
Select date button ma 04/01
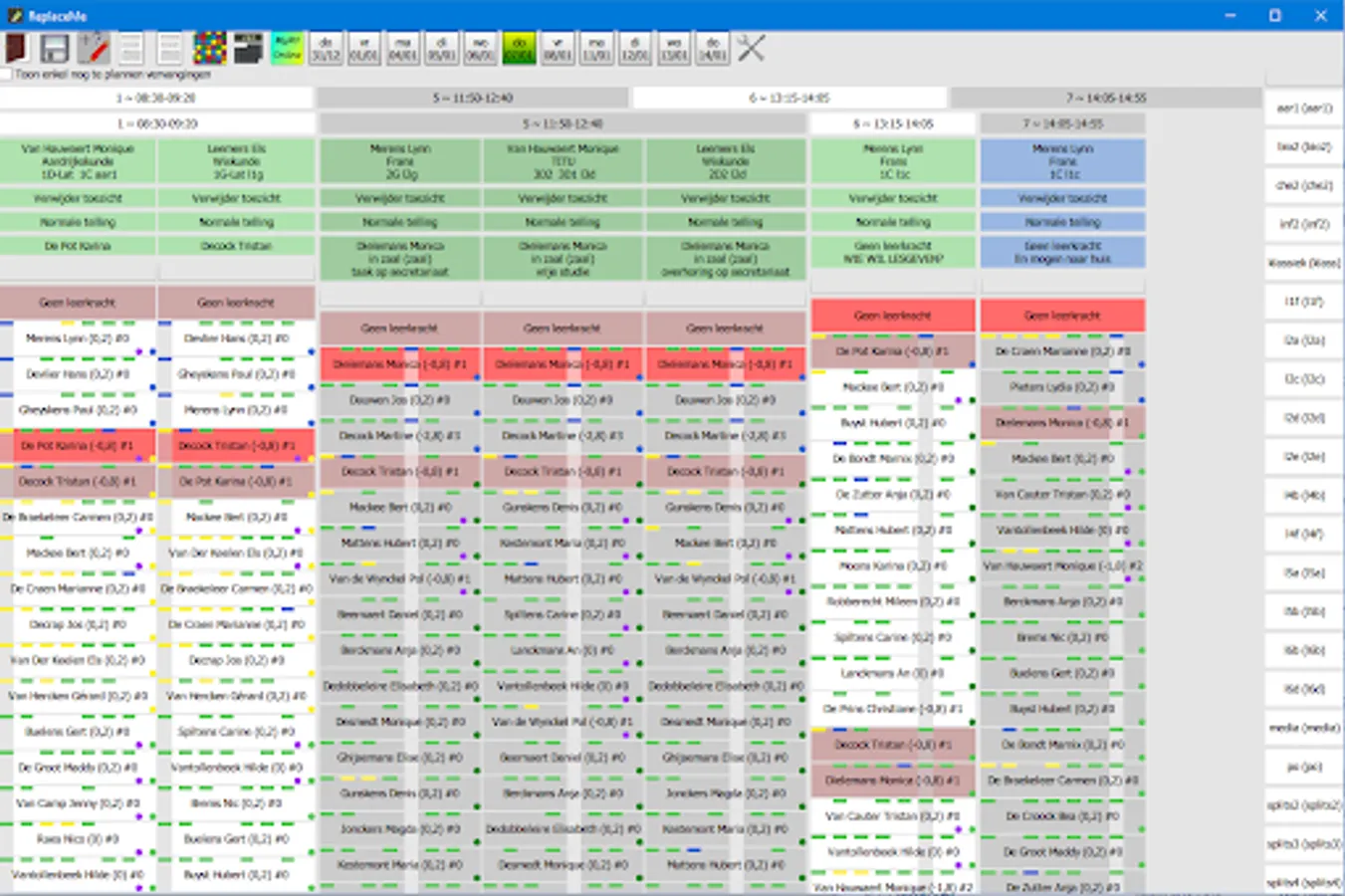[402, 48]
